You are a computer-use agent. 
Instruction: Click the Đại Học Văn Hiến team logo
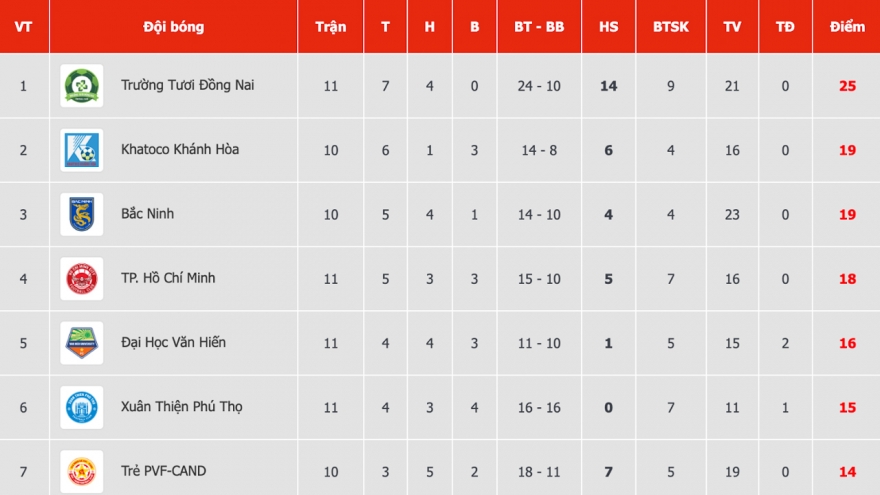point(81,343)
